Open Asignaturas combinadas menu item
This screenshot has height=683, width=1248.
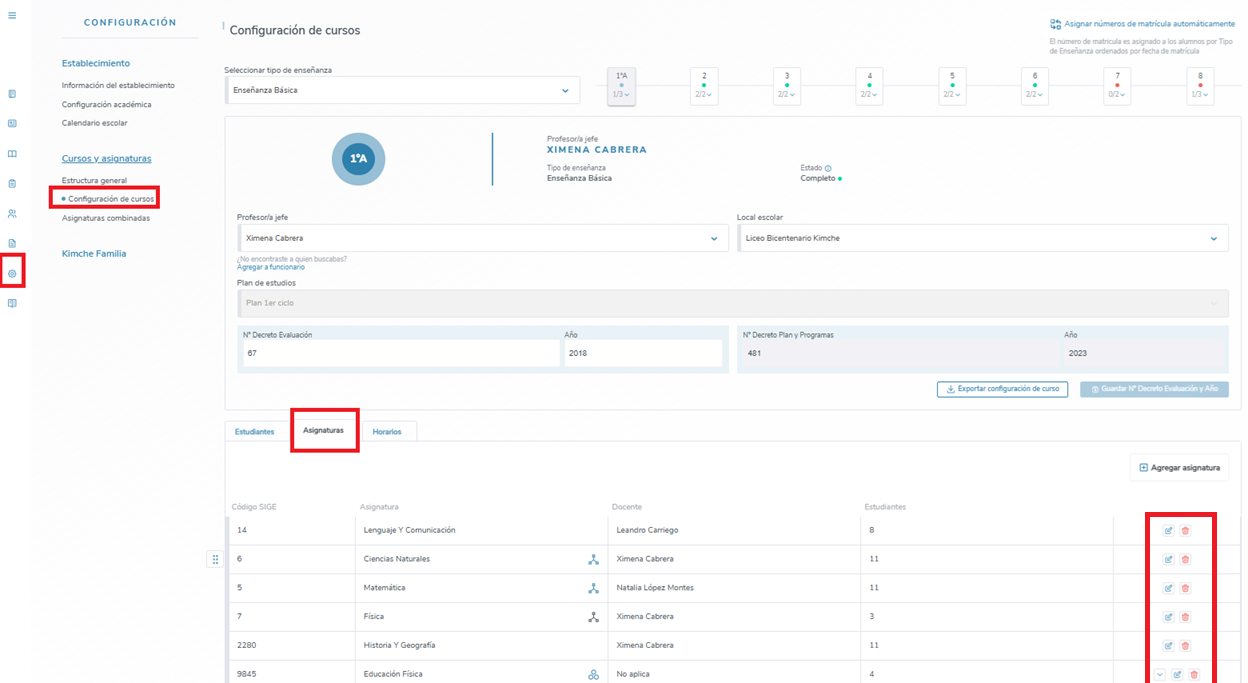(x=105, y=218)
